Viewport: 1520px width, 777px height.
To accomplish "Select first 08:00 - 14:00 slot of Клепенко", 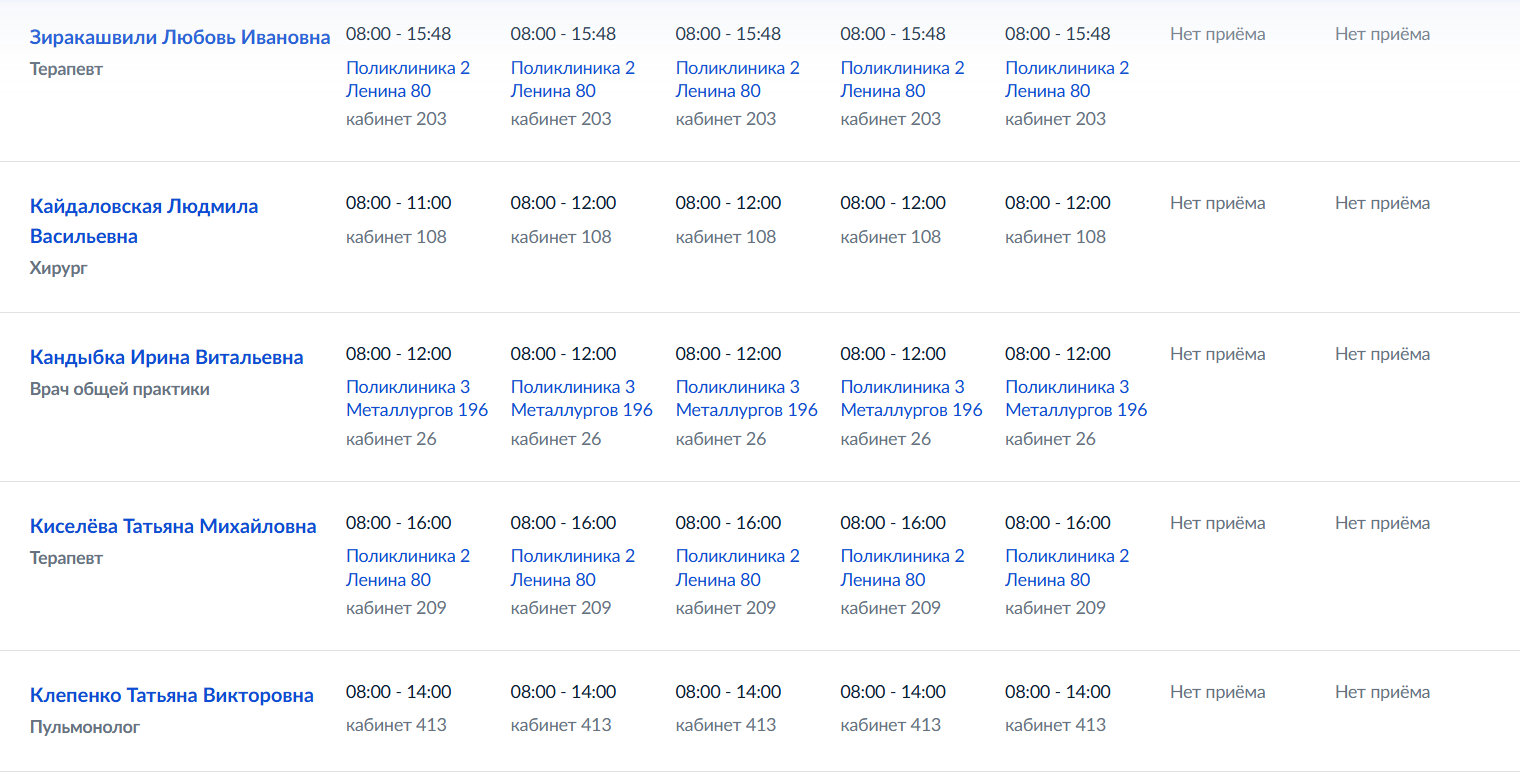I will [x=399, y=692].
